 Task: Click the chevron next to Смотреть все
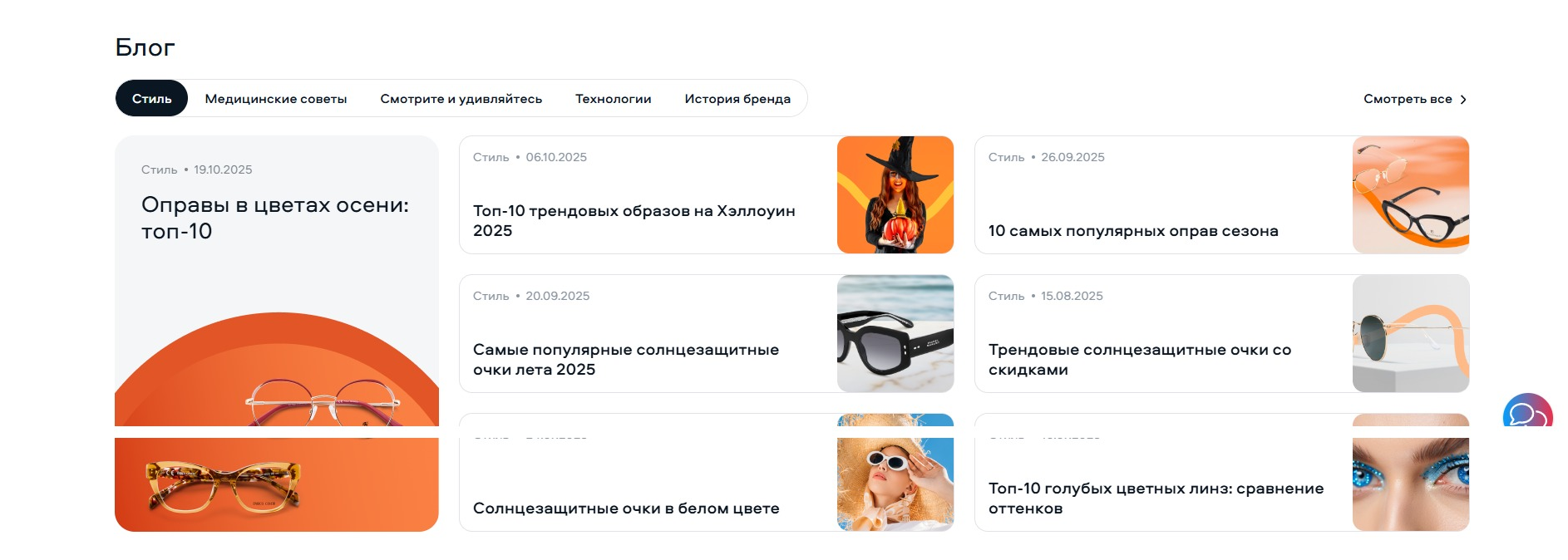coord(1463,100)
